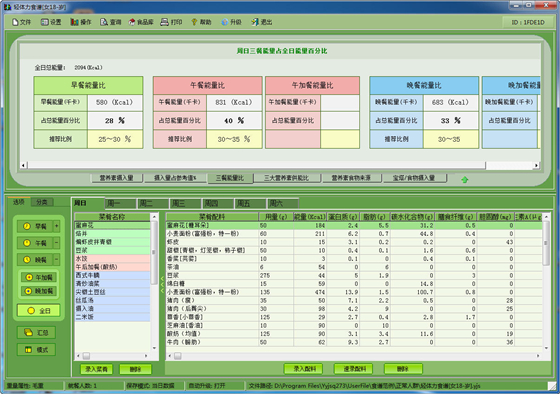Viewport: 560px width, 394px height.
Task: Switch to the 三大营养素供能比 chart tab
Action: pos(287,178)
